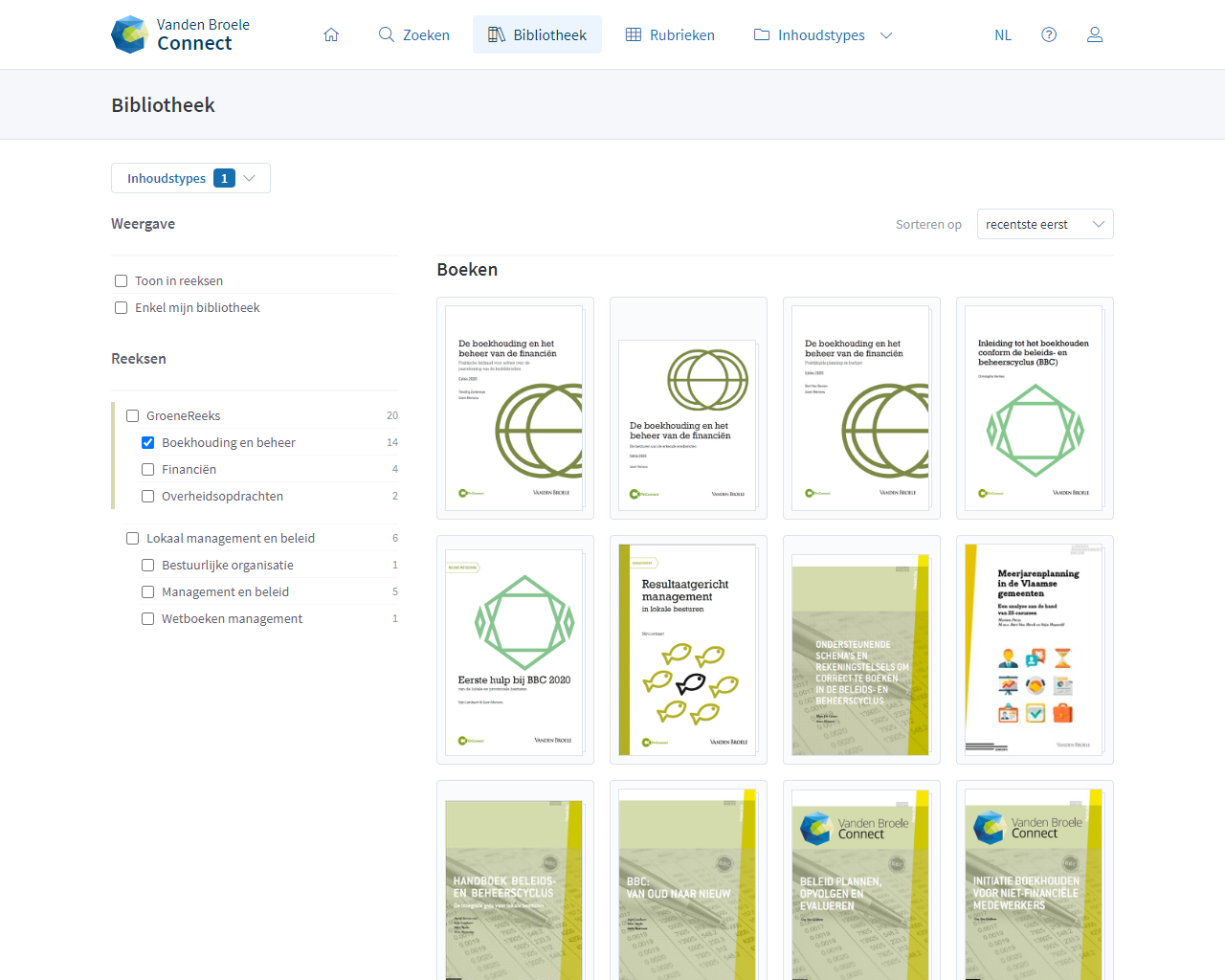This screenshot has width=1225, height=980.
Task: Click the 'Reeksen' heading
Action: click(x=139, y=358)
